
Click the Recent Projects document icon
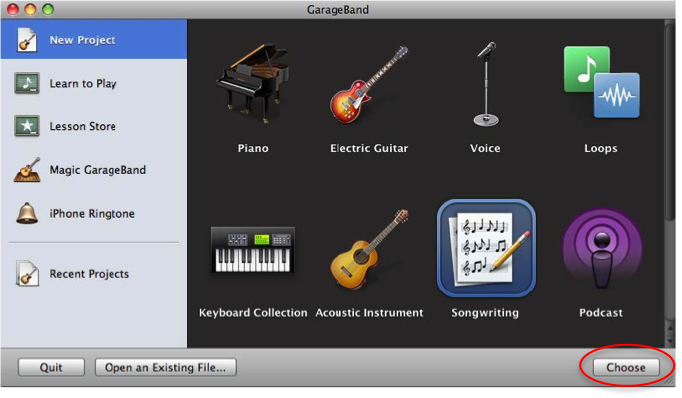pyautogui.click(x=27, y=274)
